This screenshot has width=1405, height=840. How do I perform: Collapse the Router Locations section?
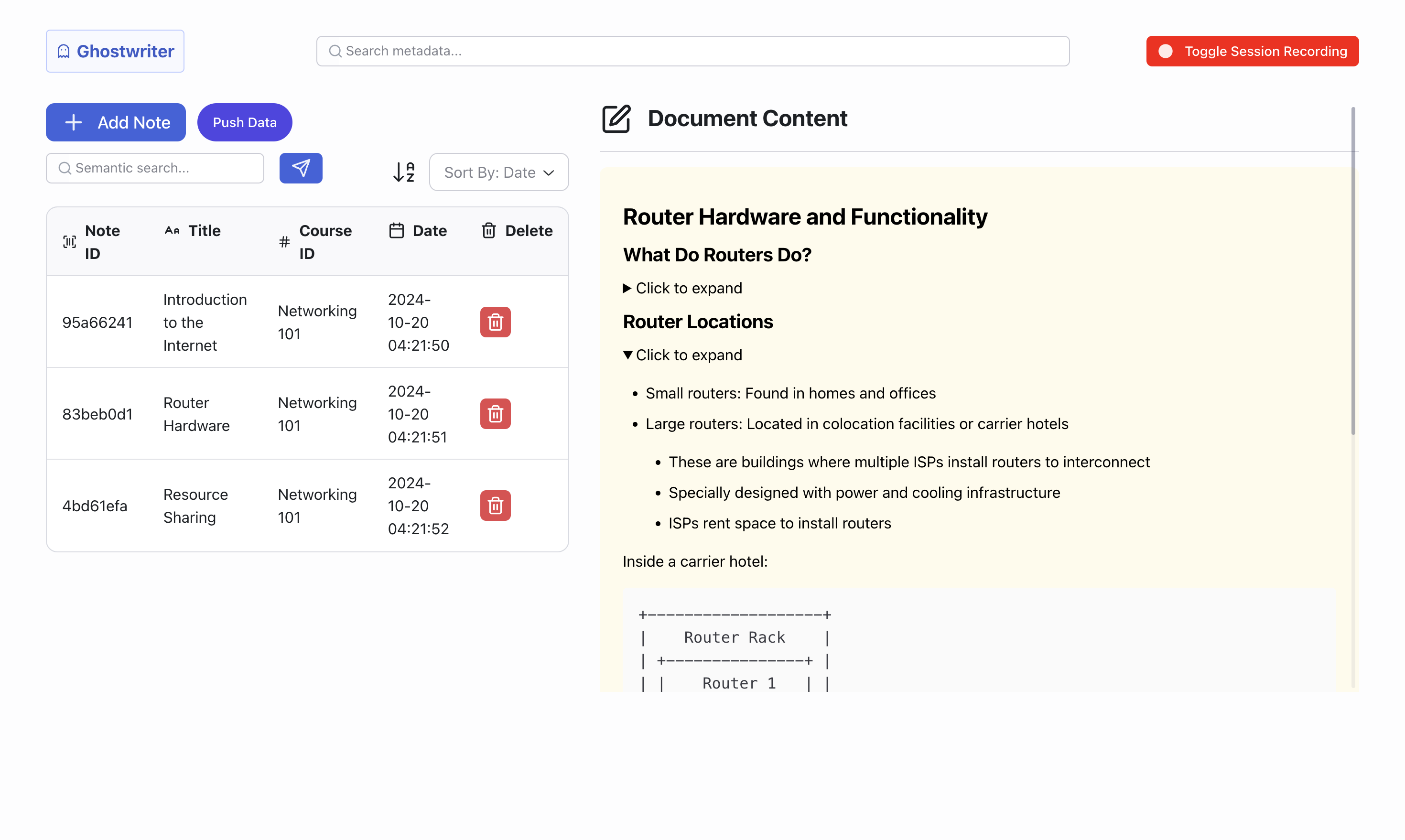[x=683, y=355]
